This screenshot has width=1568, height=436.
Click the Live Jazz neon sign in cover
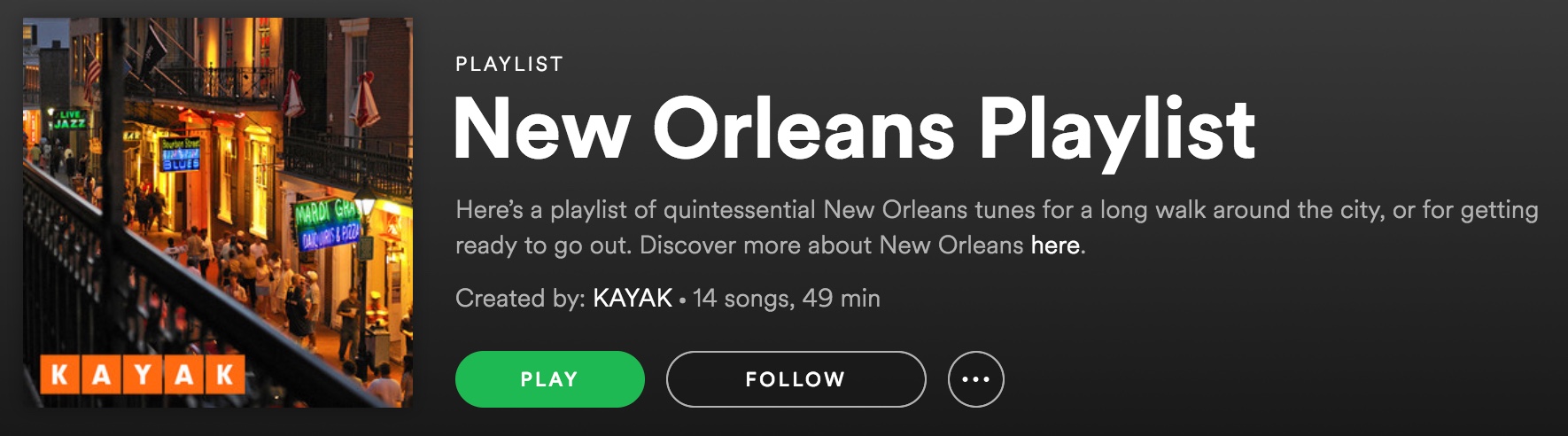pyautogui.click(x=69, y=120)
